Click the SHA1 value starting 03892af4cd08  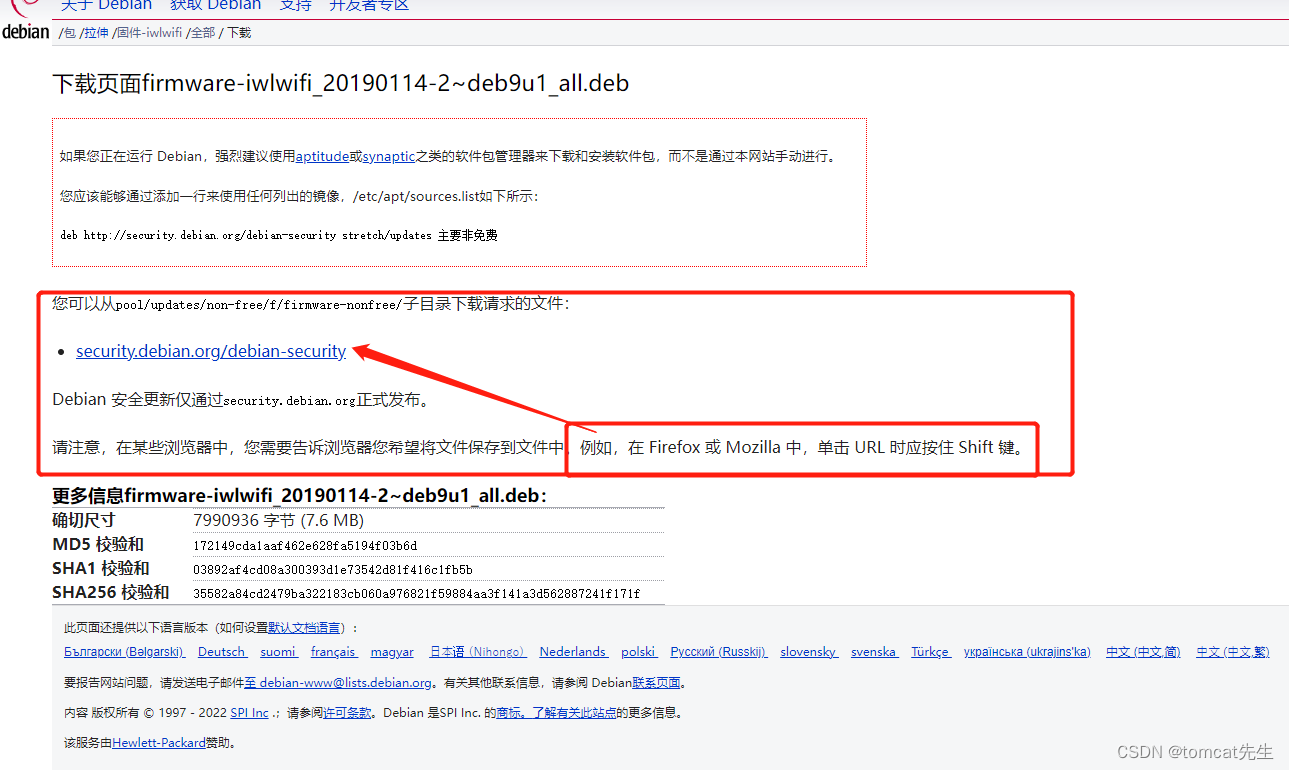click(x=333, y=570)
